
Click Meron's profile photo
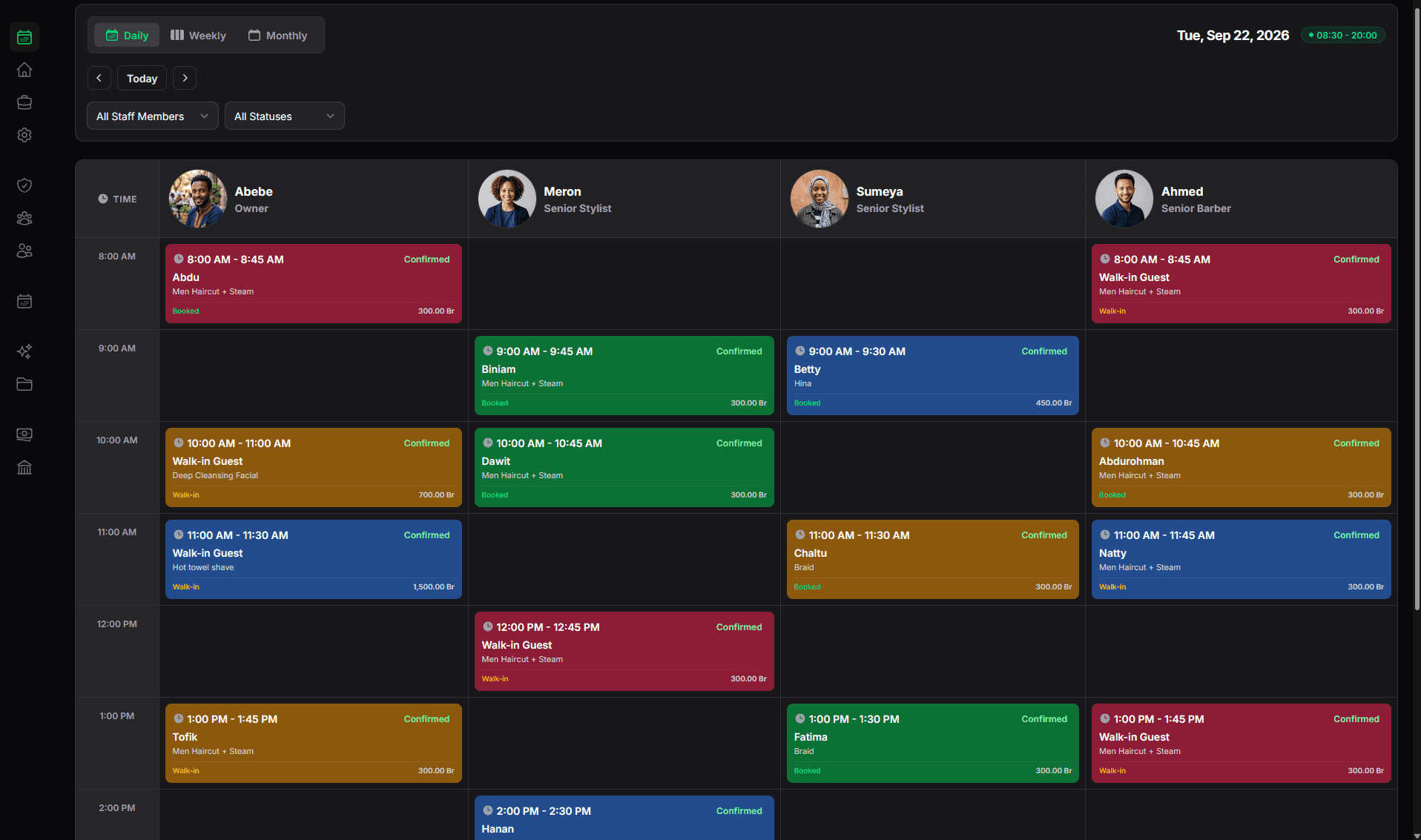coord(507,199)
